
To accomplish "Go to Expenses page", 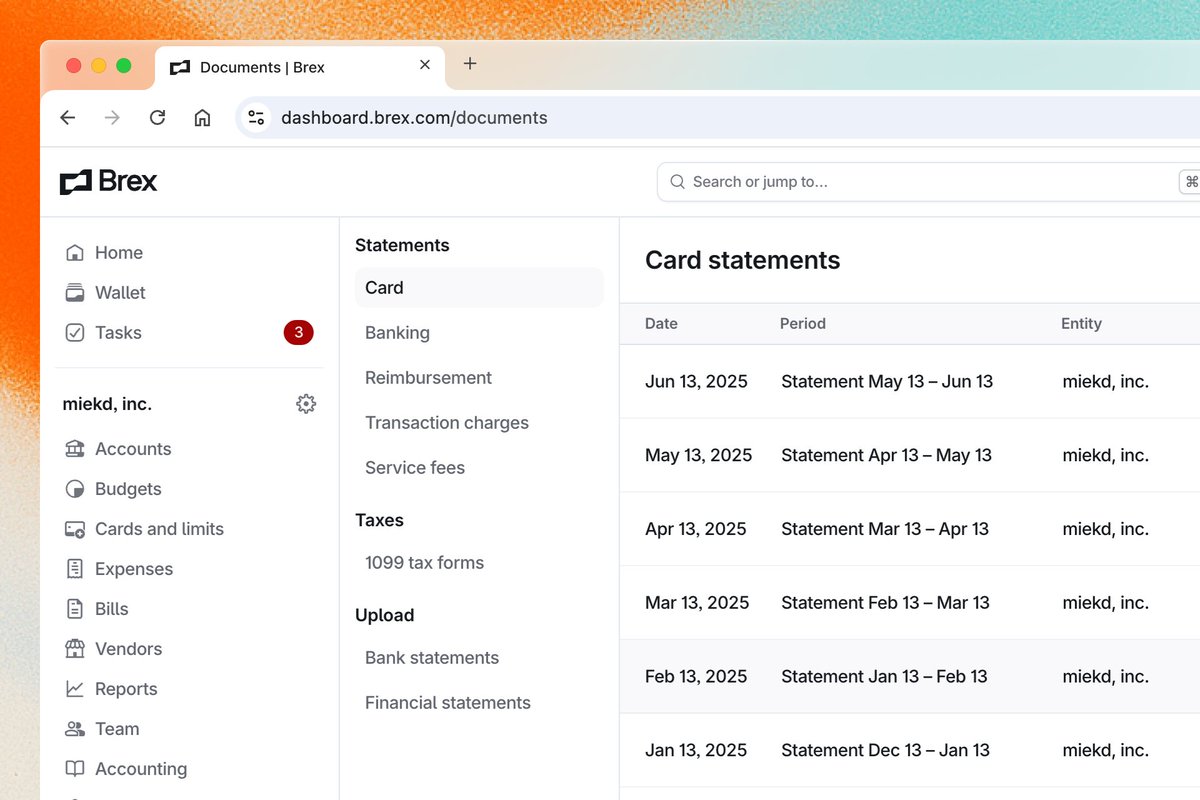I will coord(134,569).
